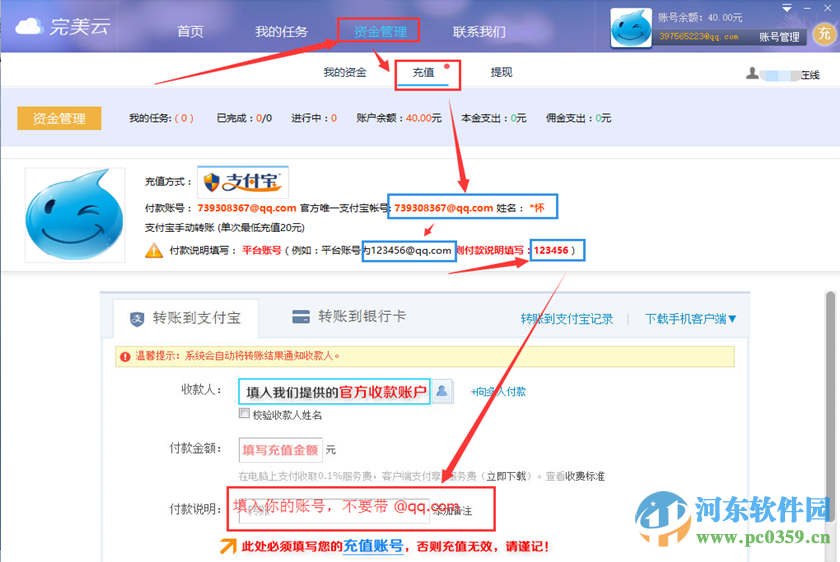Click the header user avatar
The width and height of the screenshot is (840, 562).
point(631,28)
